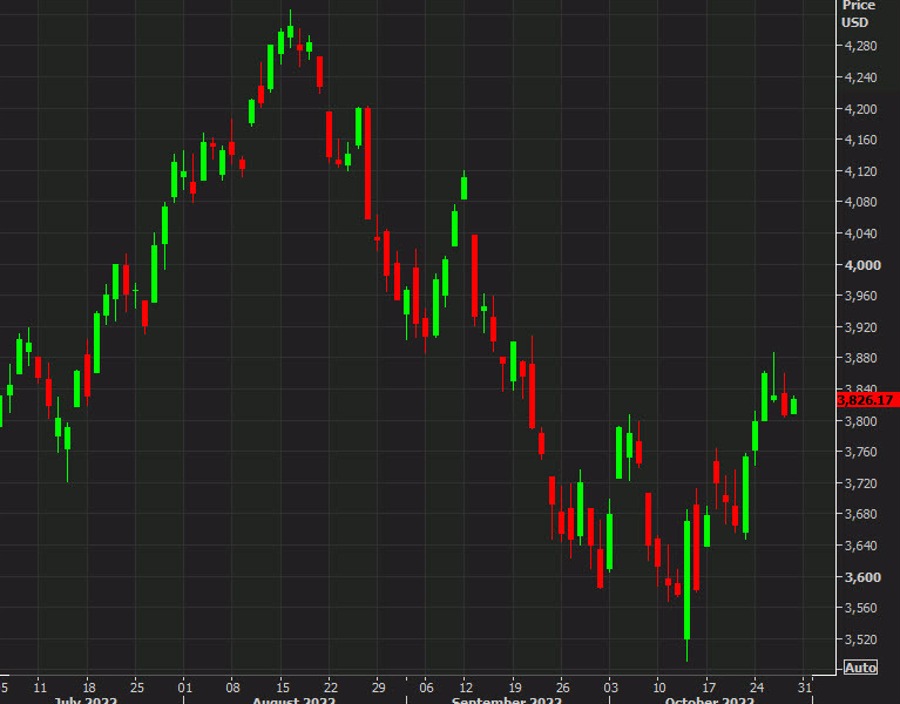Click the 3,920 price axis label

pyautogui.click(x=861, y=327)
